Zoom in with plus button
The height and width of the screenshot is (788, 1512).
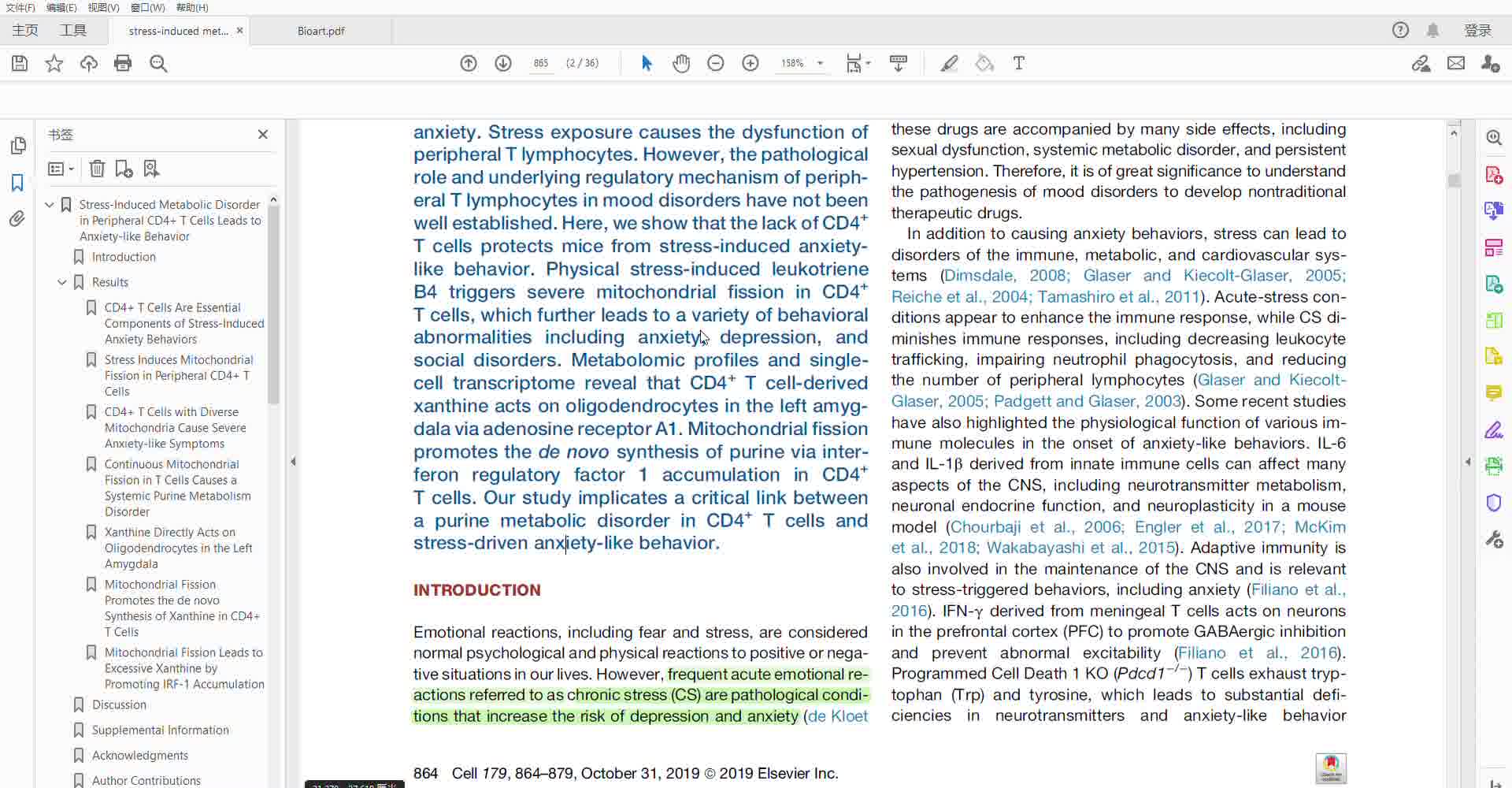(x=750, y=63)
